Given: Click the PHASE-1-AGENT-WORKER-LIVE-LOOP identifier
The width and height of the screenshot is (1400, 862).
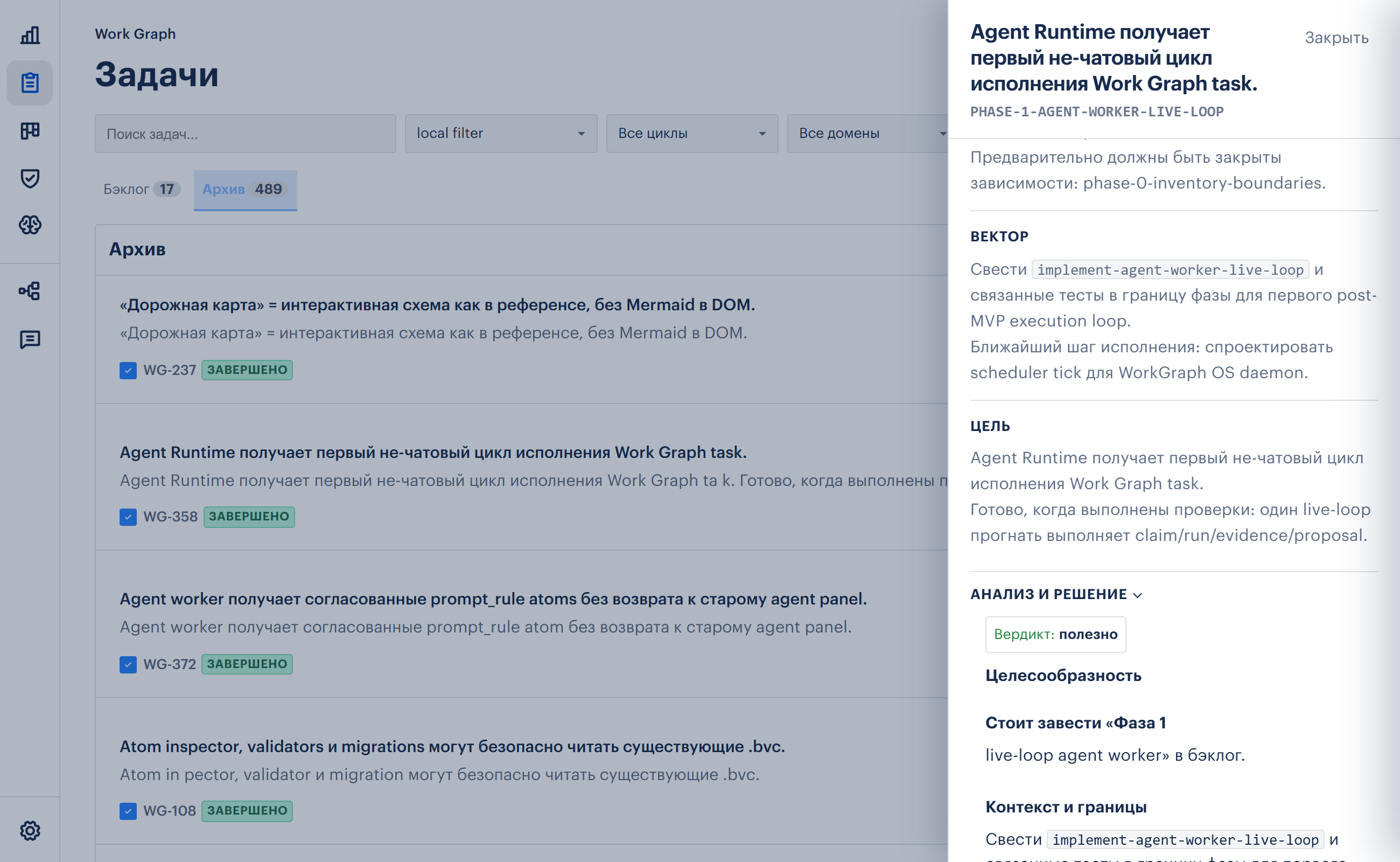Looking at the screenshot, I should 1097,112.
